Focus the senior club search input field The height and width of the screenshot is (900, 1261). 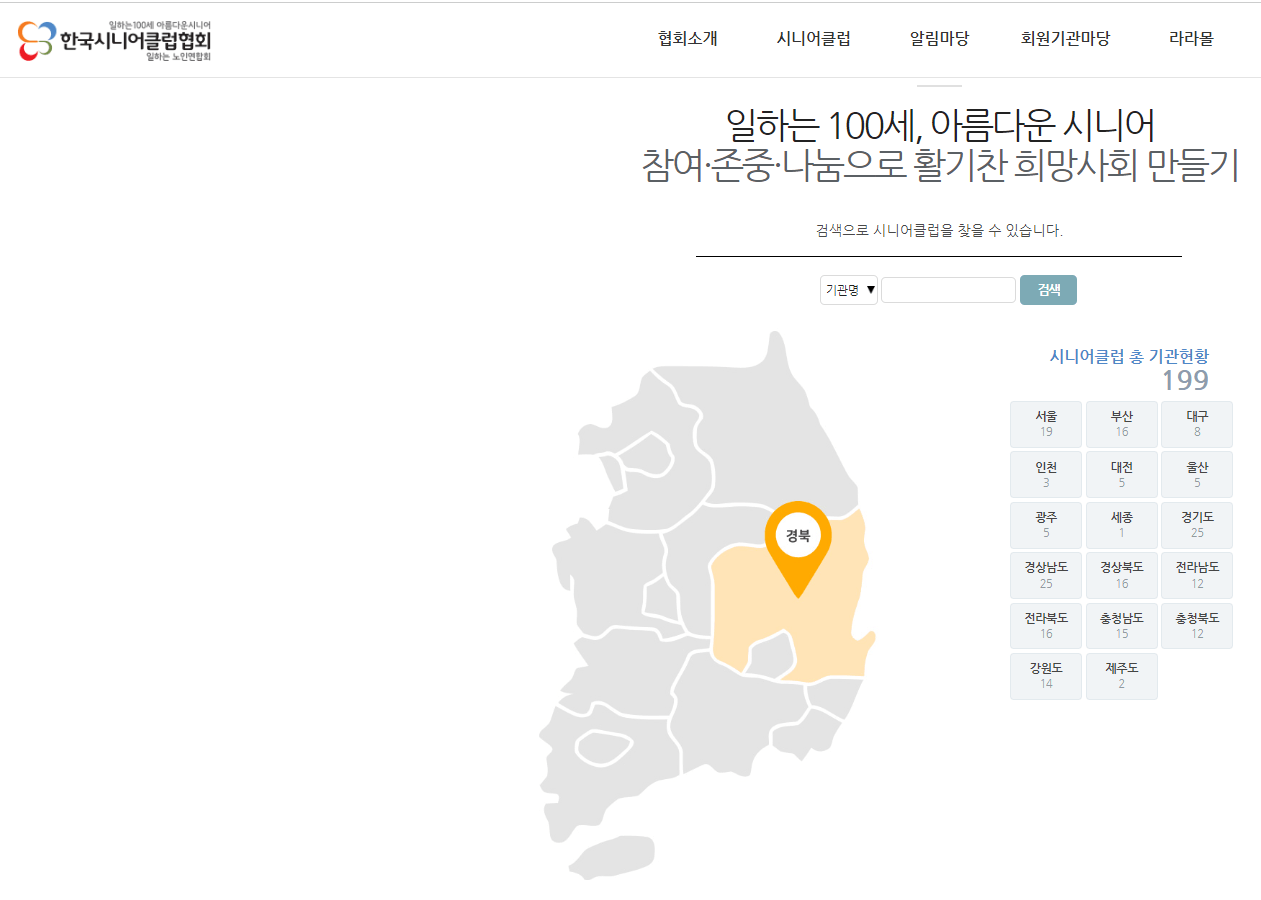[948, 290]
